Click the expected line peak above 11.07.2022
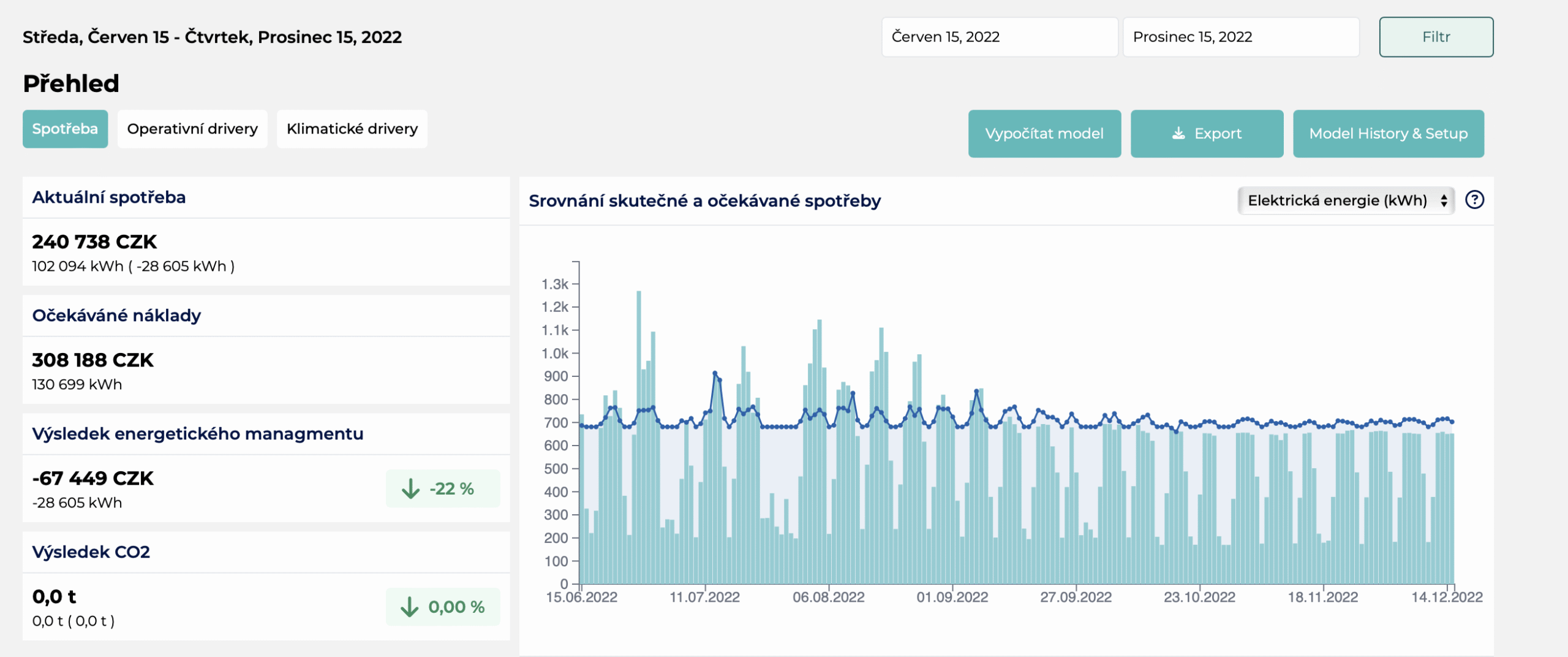 pos(715,373)
